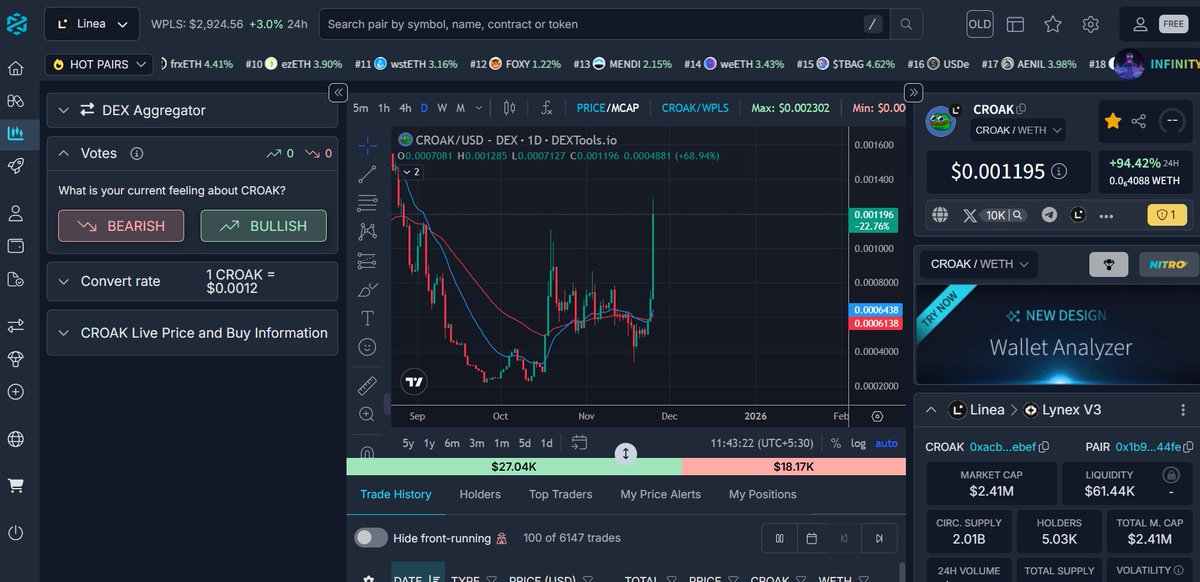Select the Text tool on the chart toolbar
The width and height of the screenshot is (1200, 582).
(x=367, y=316)
